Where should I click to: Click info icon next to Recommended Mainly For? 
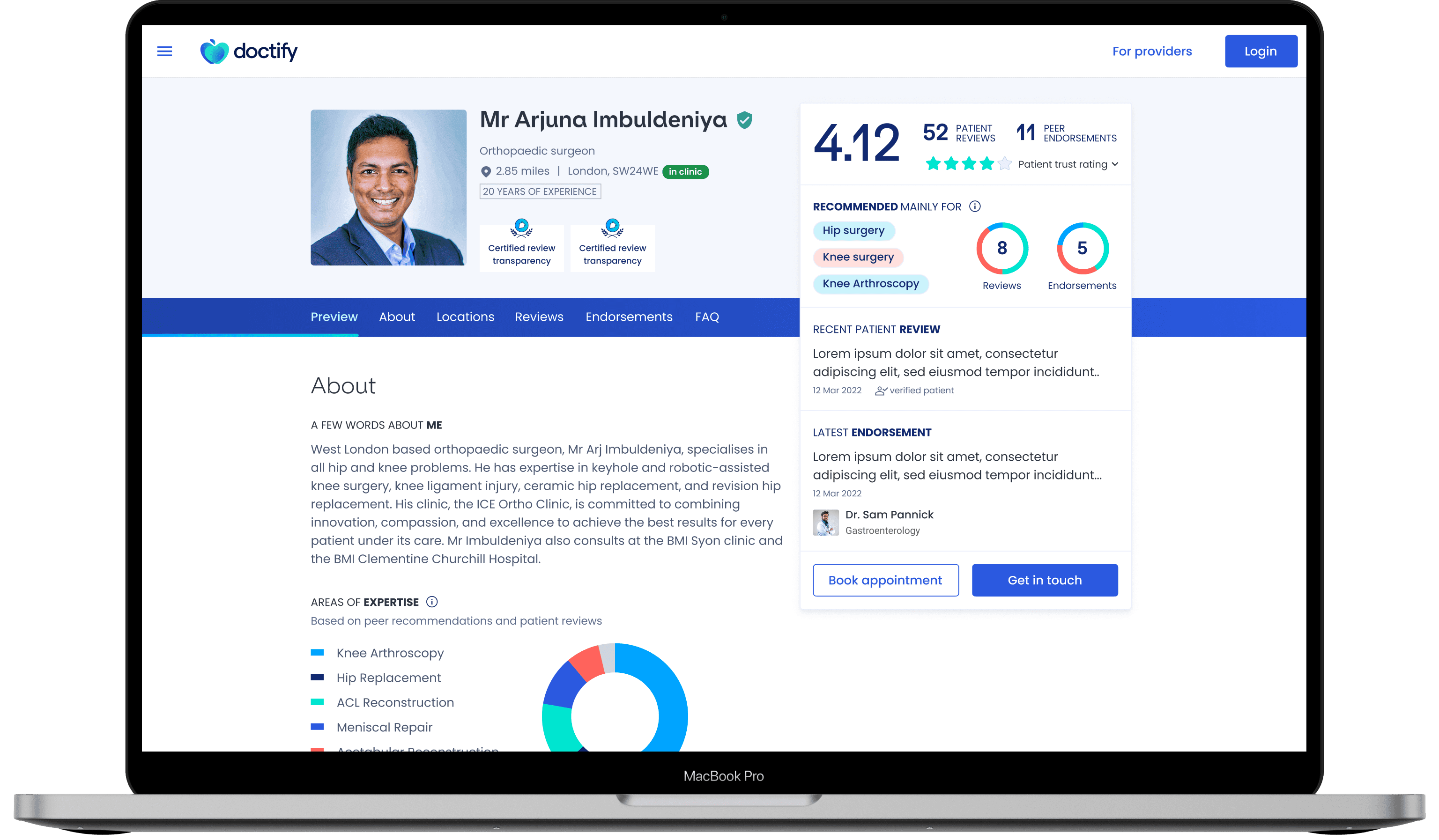[975, 206]
